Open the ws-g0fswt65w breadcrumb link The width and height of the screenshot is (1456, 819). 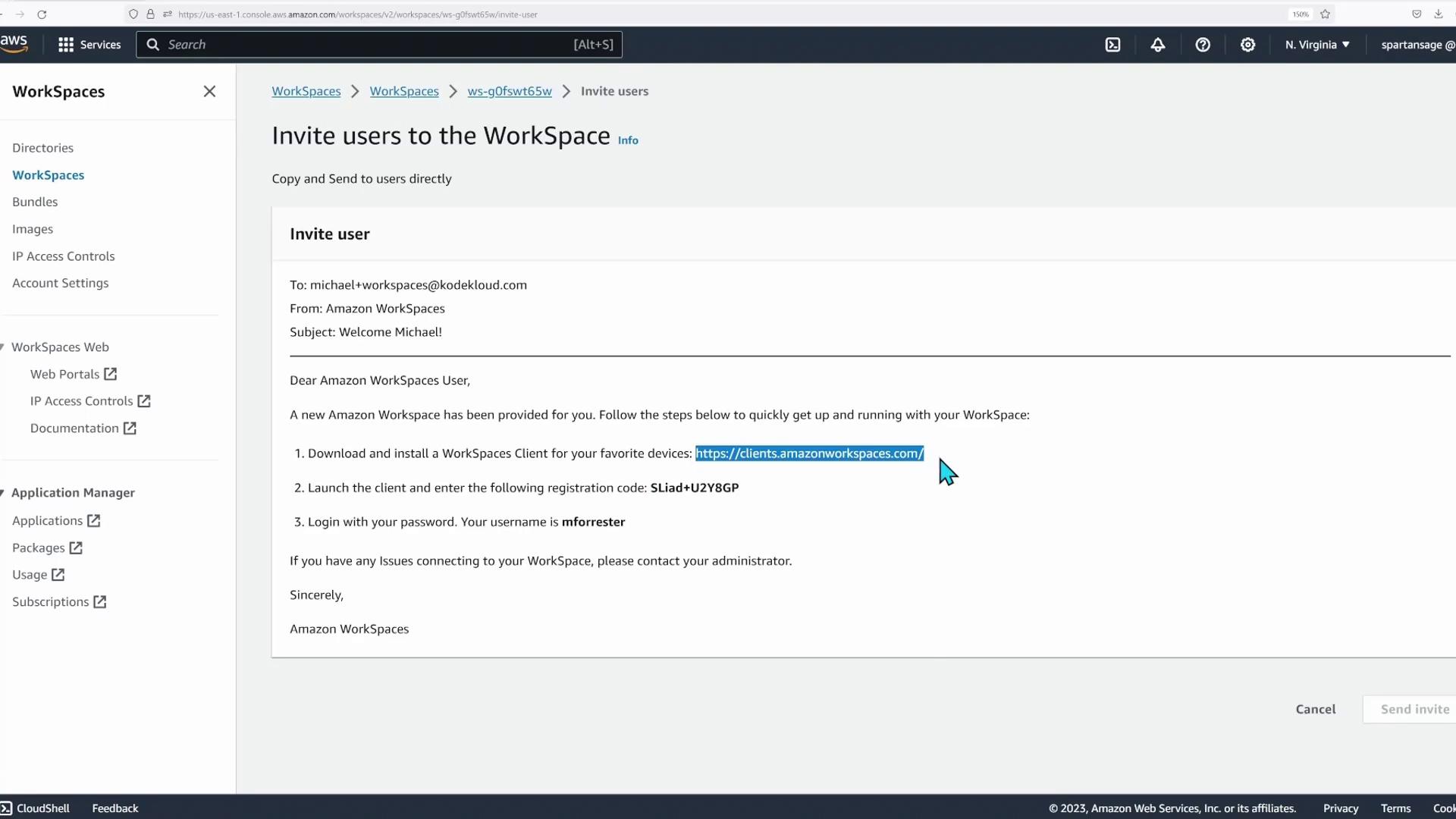(x=510, y=91)
